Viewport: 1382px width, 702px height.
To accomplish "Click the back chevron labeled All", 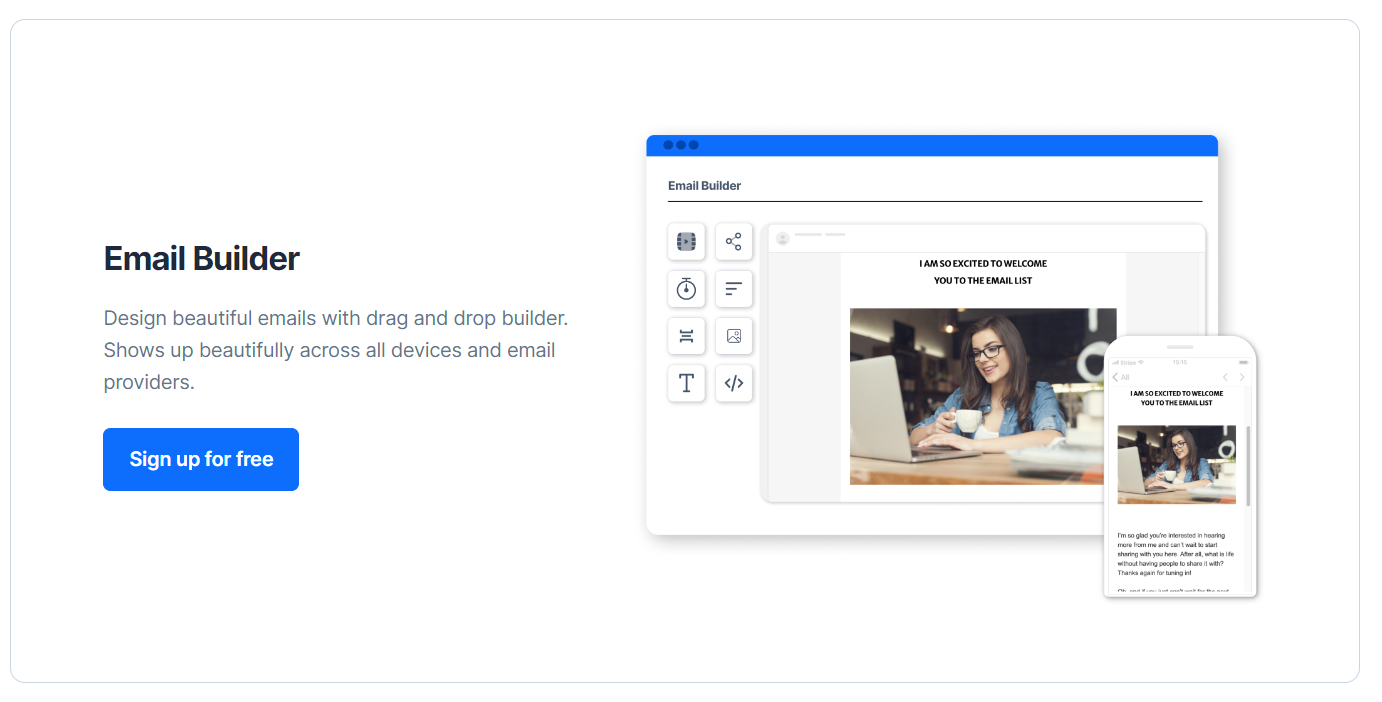I will pos(1120,377).
